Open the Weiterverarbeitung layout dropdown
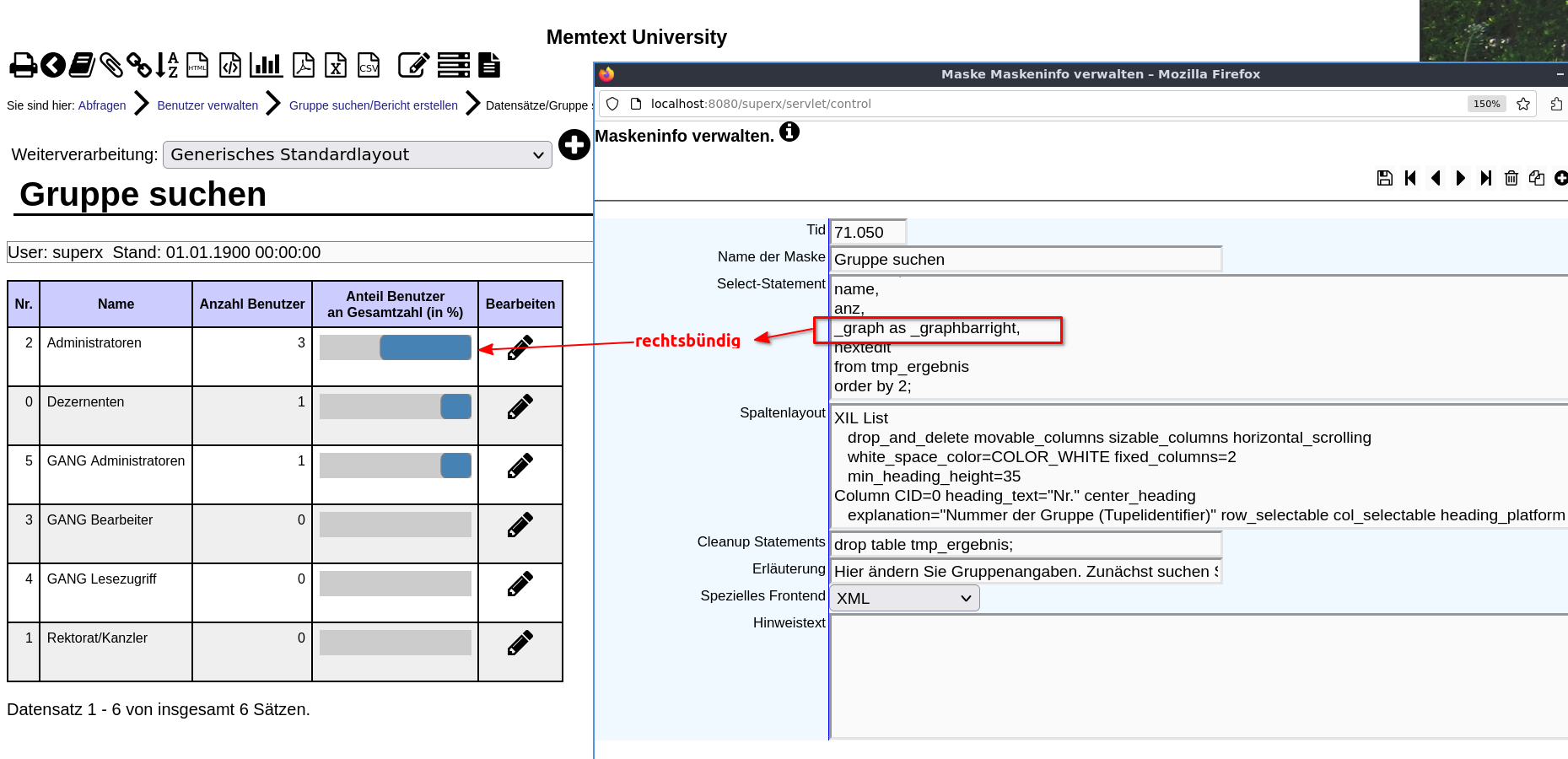The image size is (1568, 759). pyautogui.click(x=357, y=154)
